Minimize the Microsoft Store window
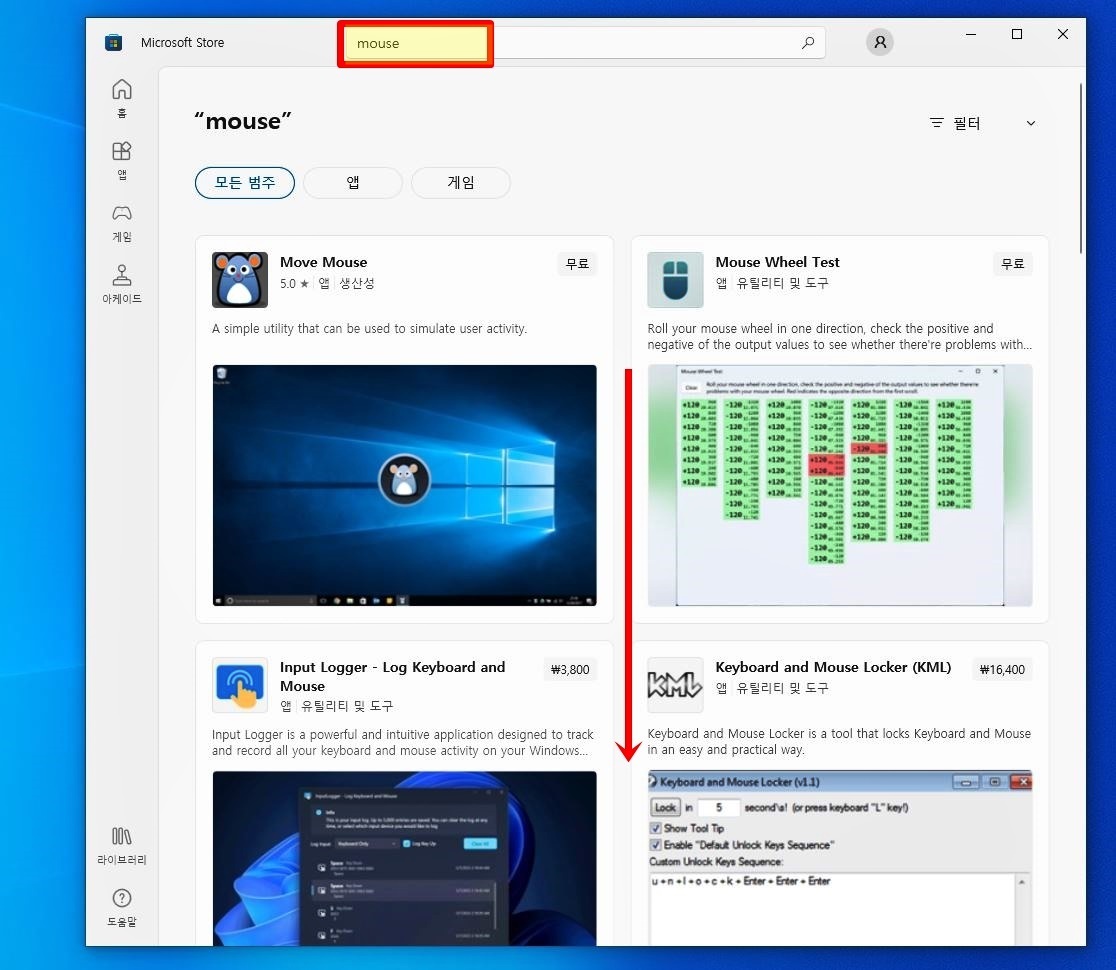The width and height of the screenshot is (1116, 970). (971, 34)
